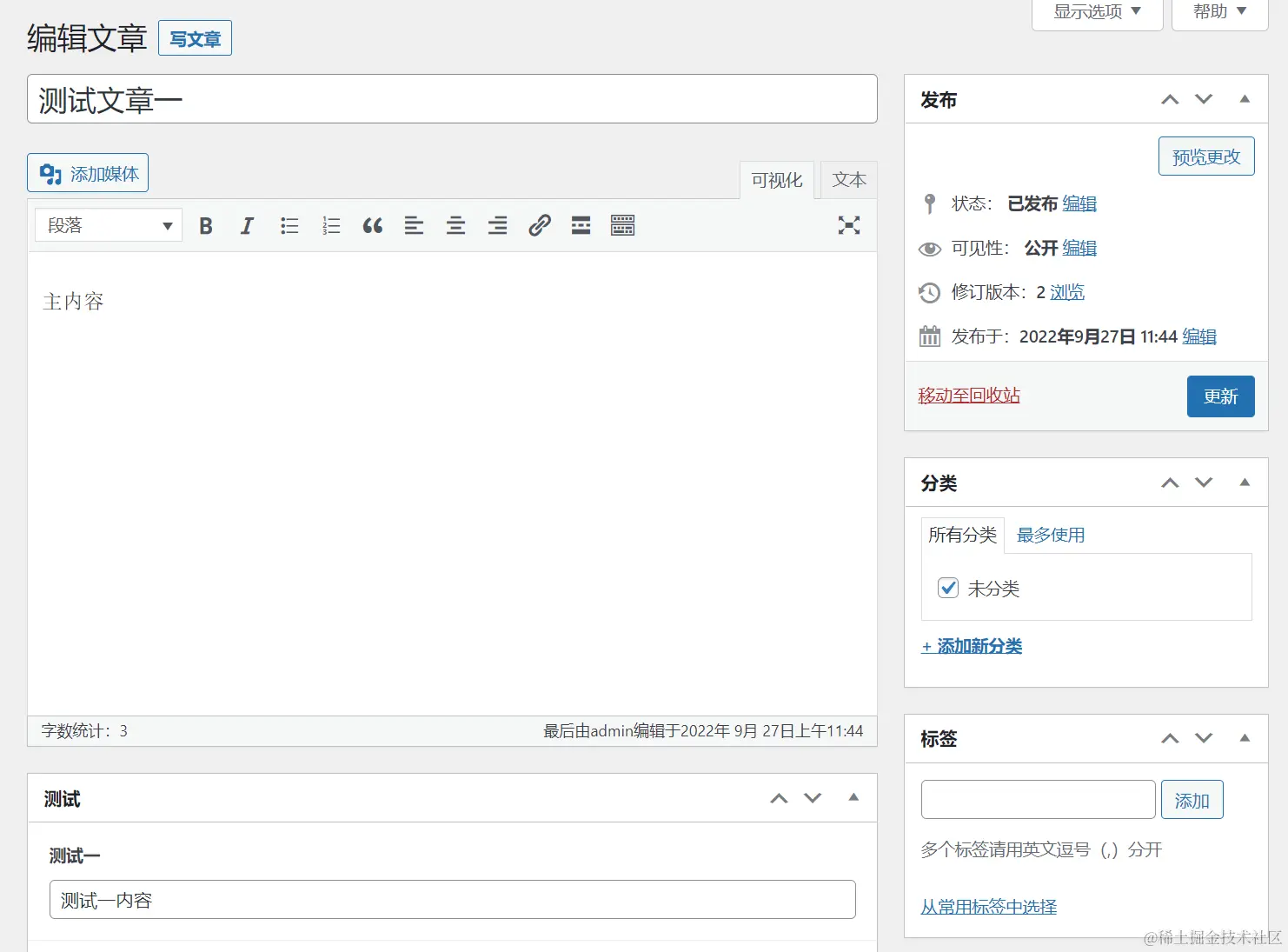Edit the visibility setting 公开

pyautogui.click(x=1079, y=248)
